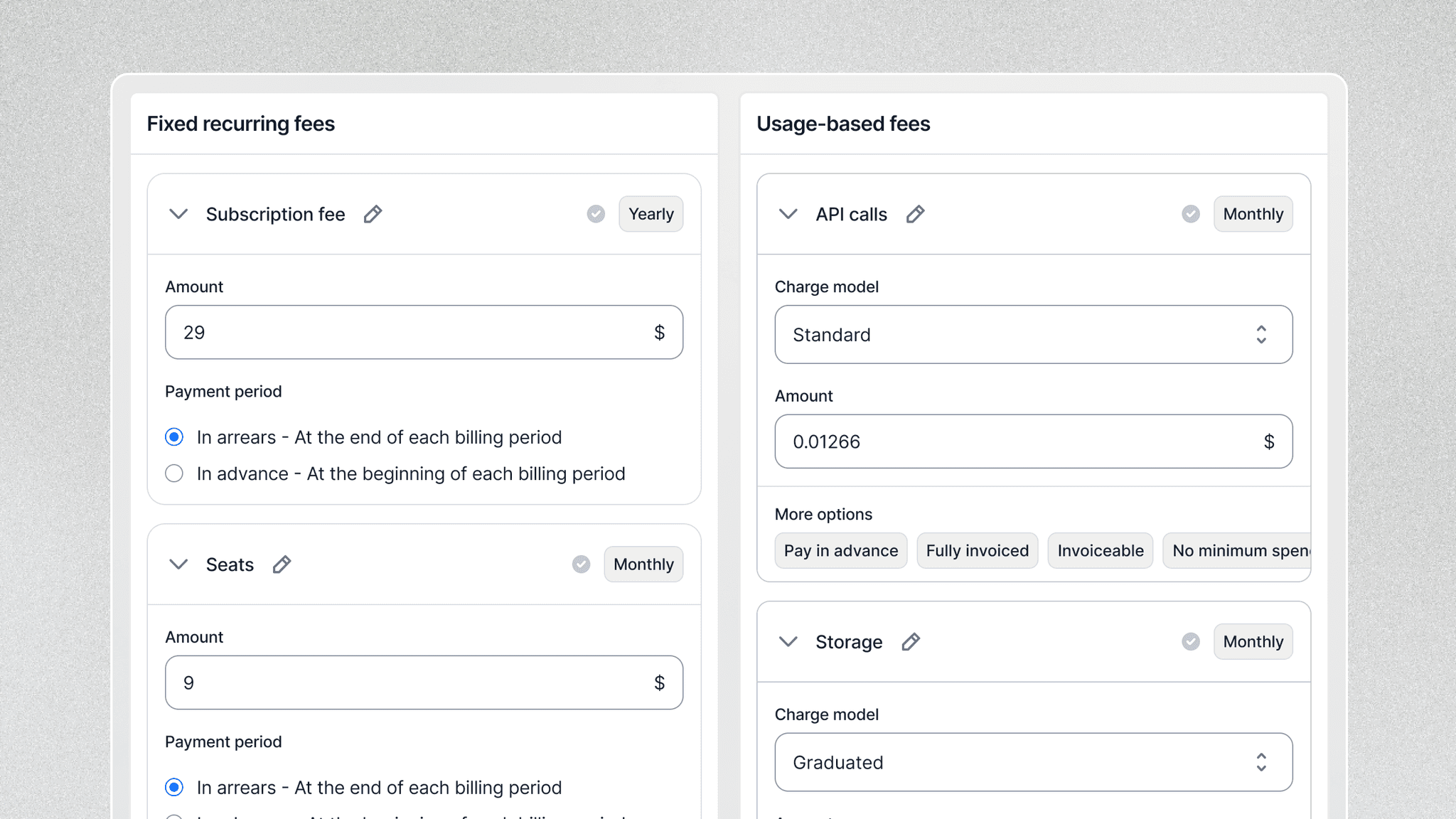Click the Yearly badge on Subscription fee

[x=651, y=214]
